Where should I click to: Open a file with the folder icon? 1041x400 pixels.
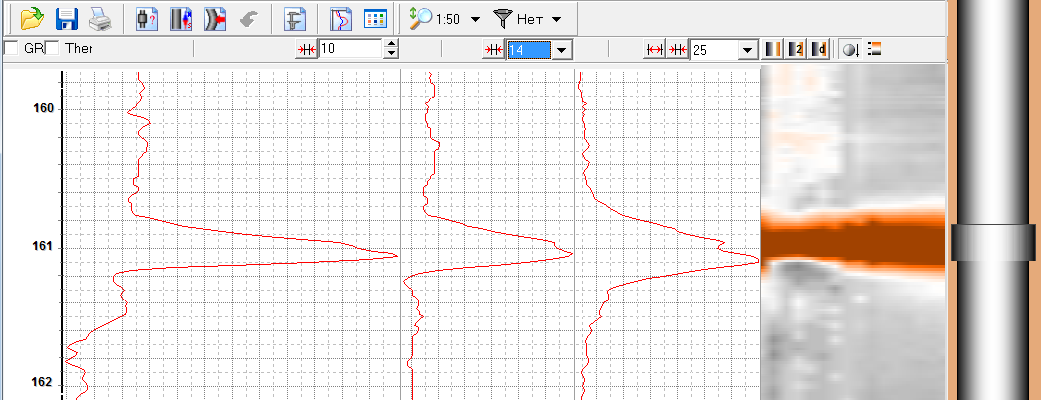coord(31,19)
